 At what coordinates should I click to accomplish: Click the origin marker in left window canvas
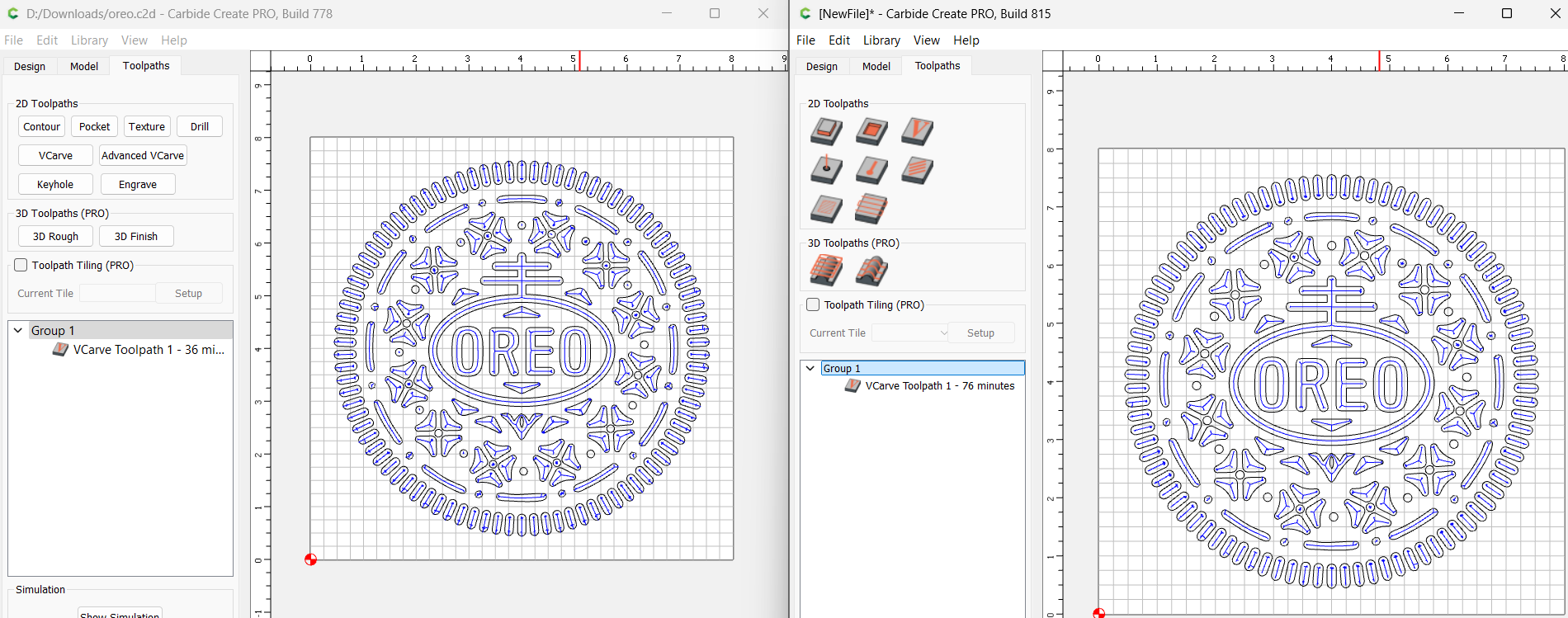pyautogui.click(x=310, y=559)
